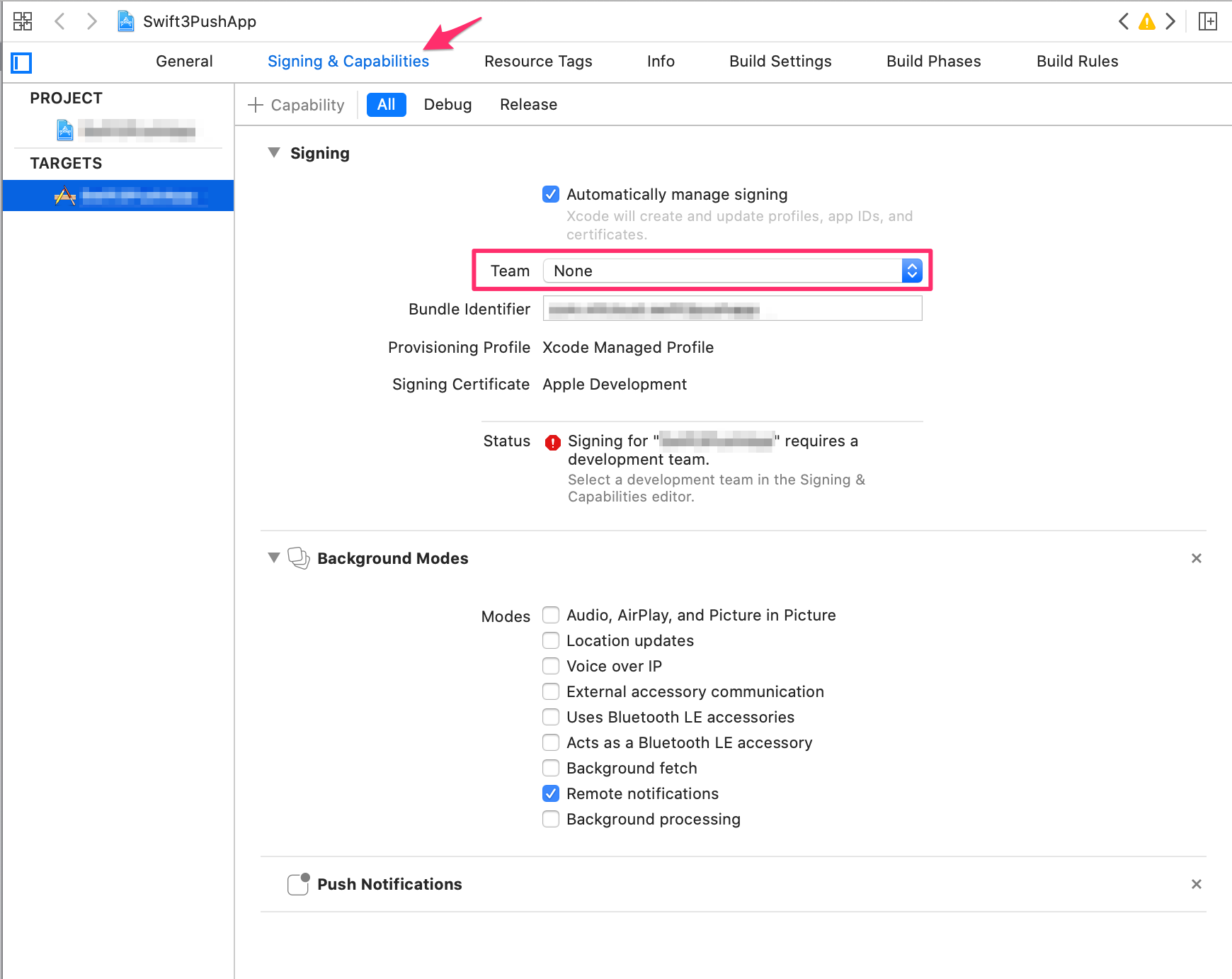The image size is (1232, 979).
Task: Disable Remote notifications mode
Action: [551, 793]
